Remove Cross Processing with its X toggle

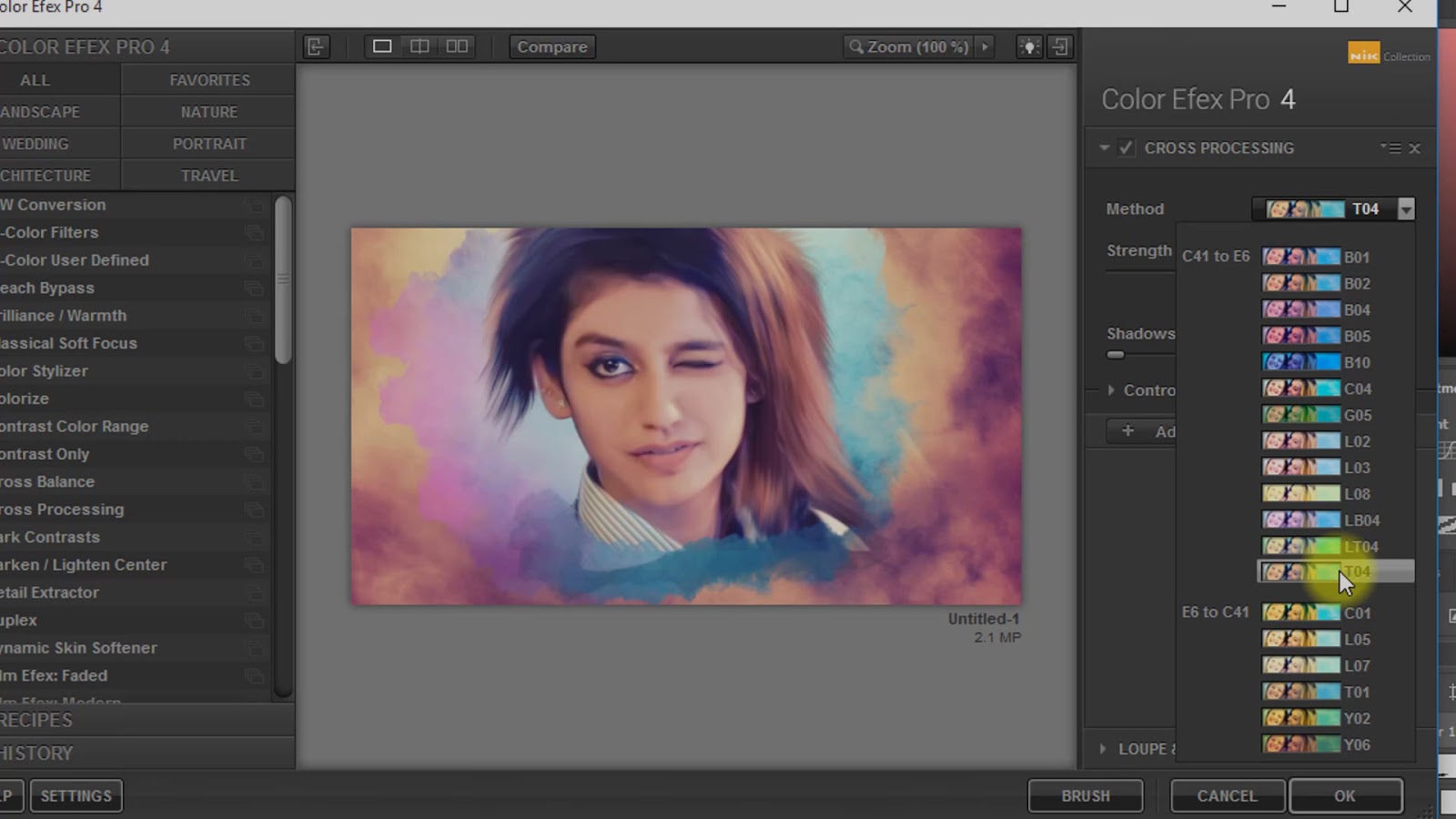pos(1416,147)
